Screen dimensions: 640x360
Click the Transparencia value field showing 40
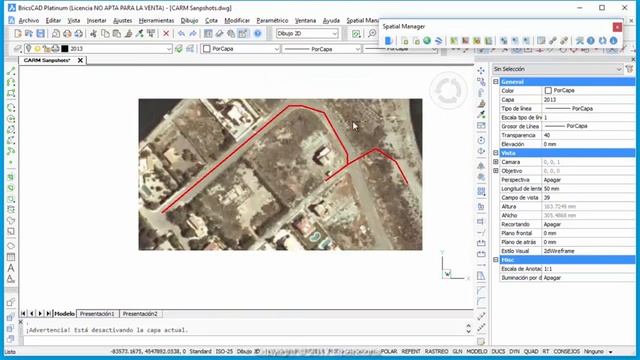588,135
